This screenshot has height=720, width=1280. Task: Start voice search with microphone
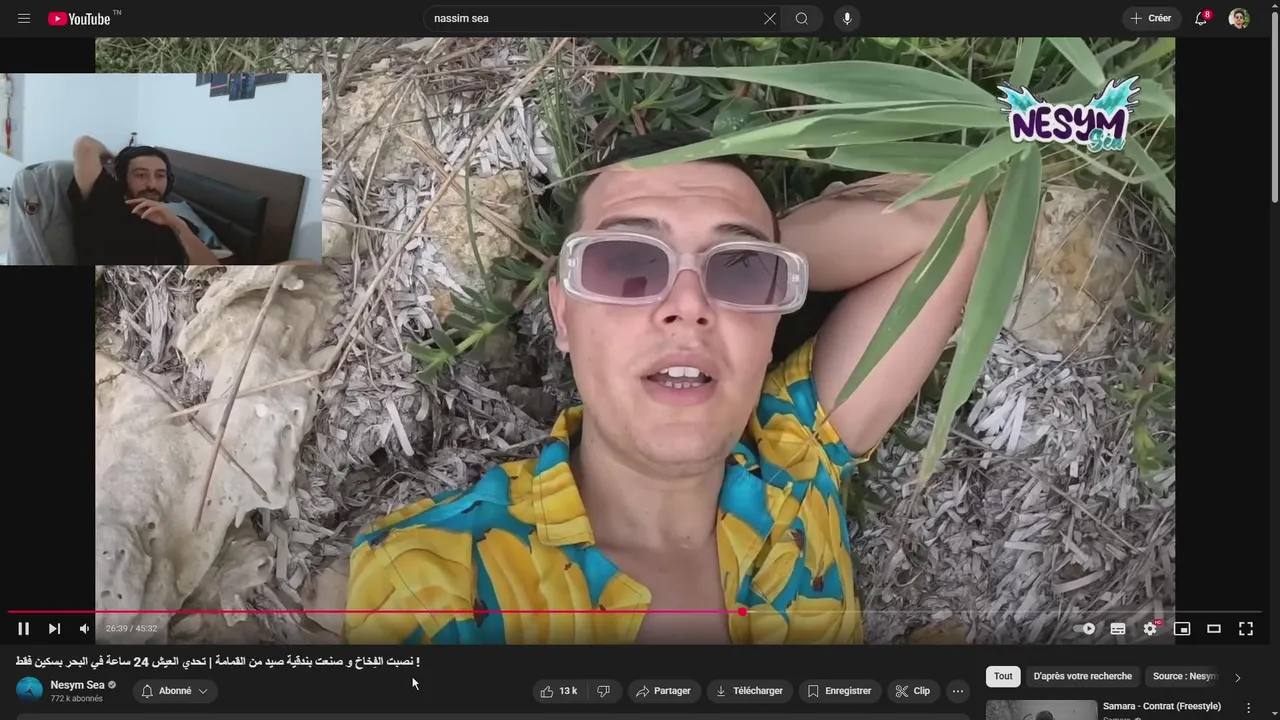(847, 18)
